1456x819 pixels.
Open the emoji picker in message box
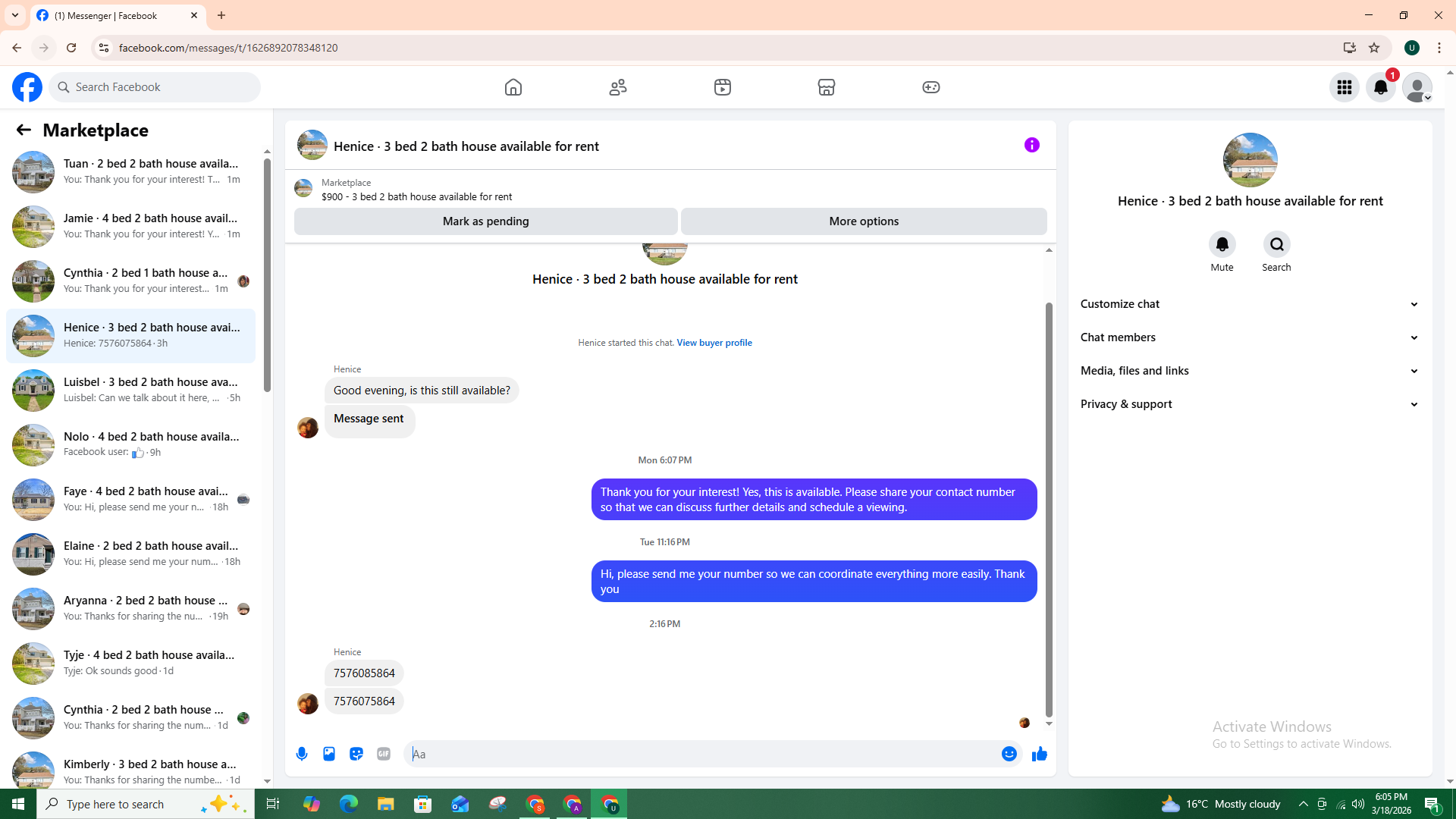click(x=1009, y=754)
